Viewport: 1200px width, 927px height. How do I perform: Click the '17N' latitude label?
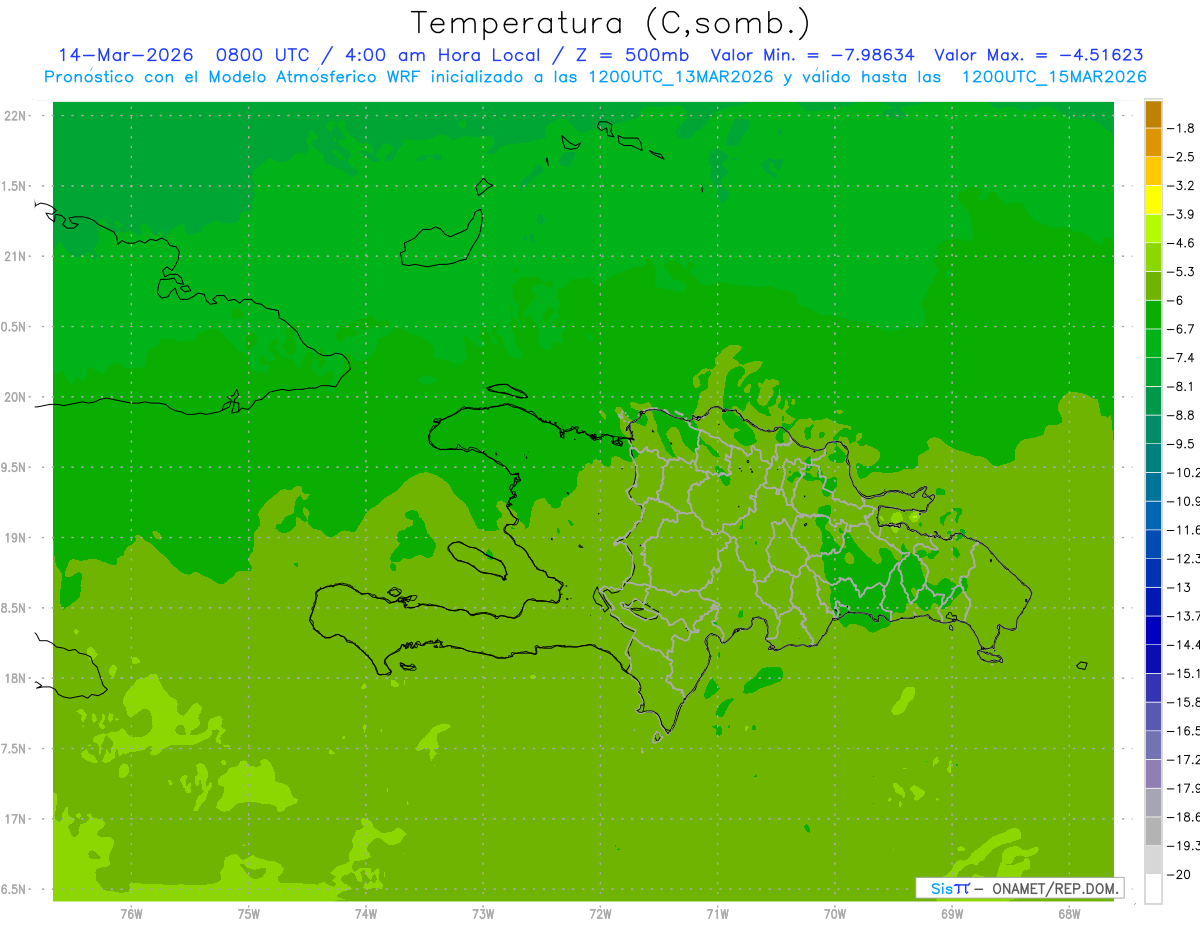point(15,819)
